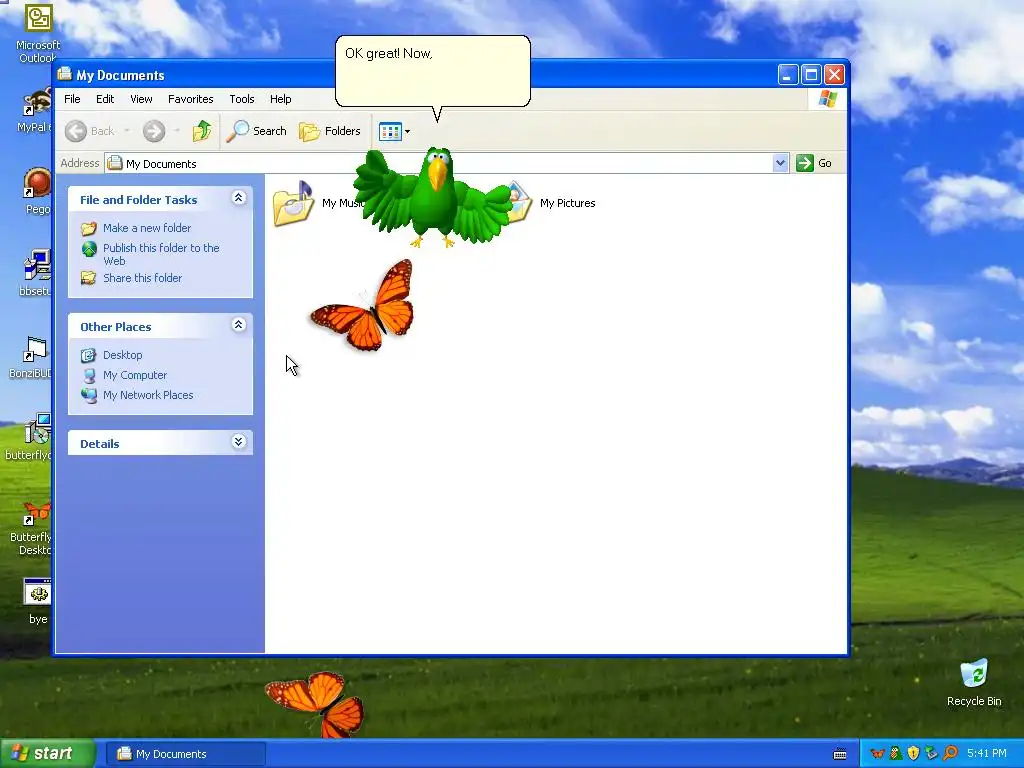1024x768 pixels.
Task: Close the My Documents window
Action: coord(834,75)
